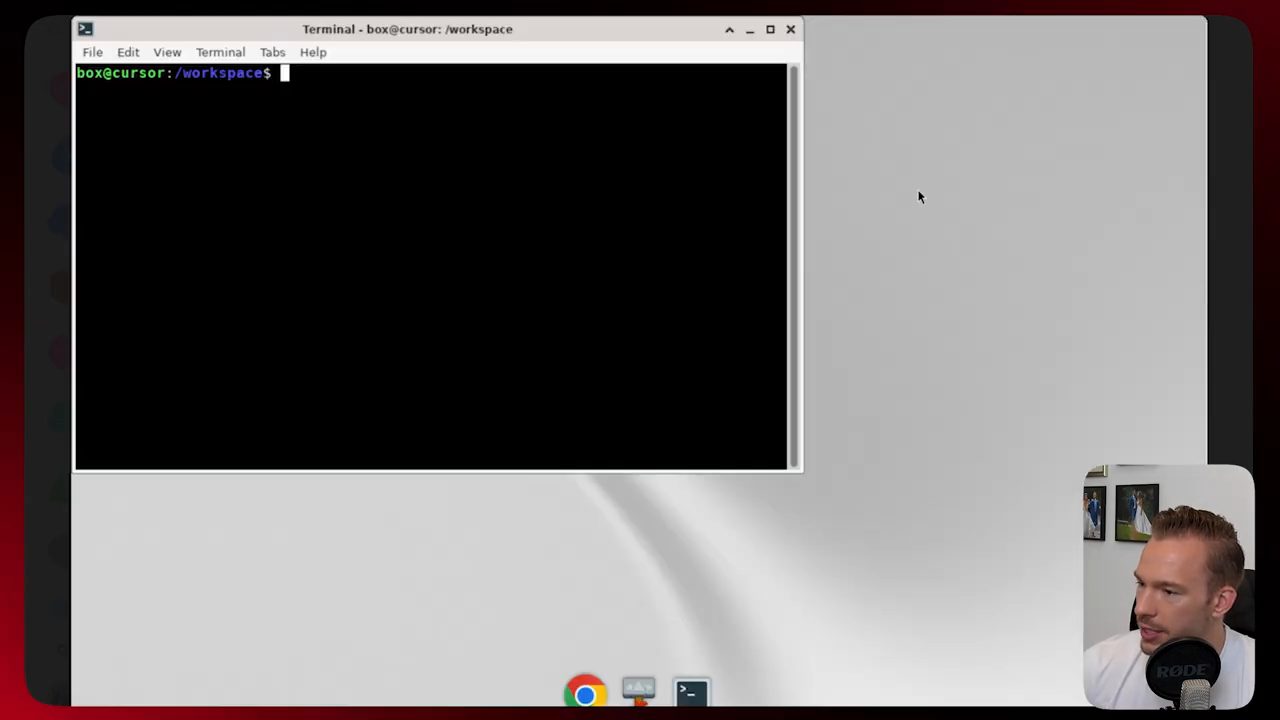Open the Help menu in Terminal

[x=313, y=52]
